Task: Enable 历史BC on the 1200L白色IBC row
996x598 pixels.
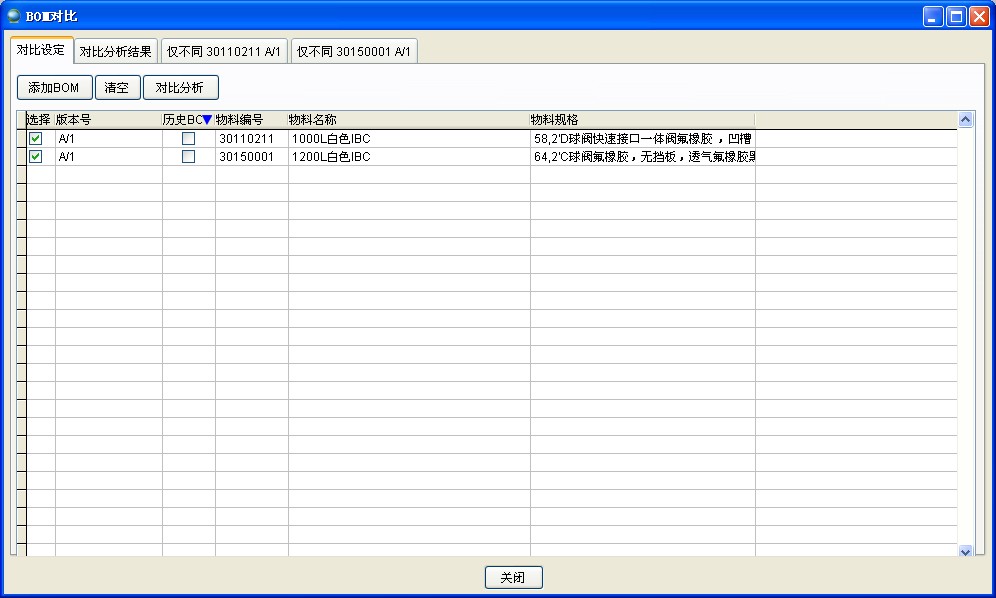Action: (x=188, y=156)
